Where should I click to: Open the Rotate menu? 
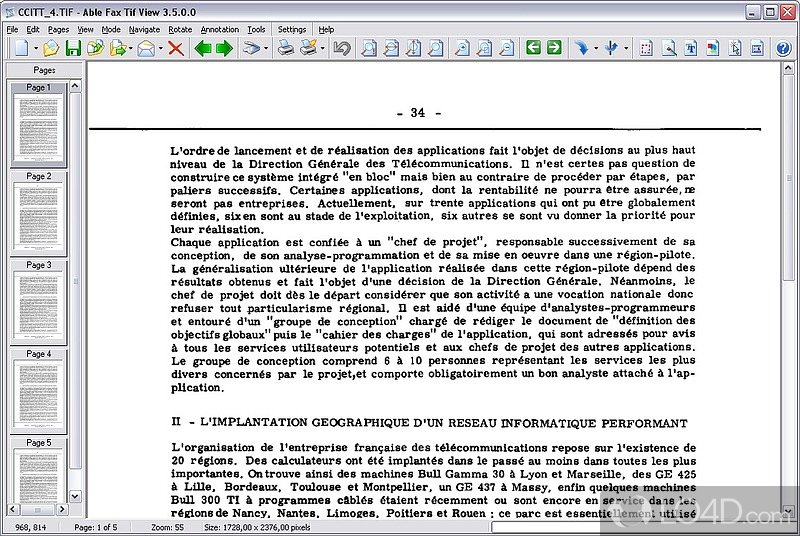tap(180, 30)
